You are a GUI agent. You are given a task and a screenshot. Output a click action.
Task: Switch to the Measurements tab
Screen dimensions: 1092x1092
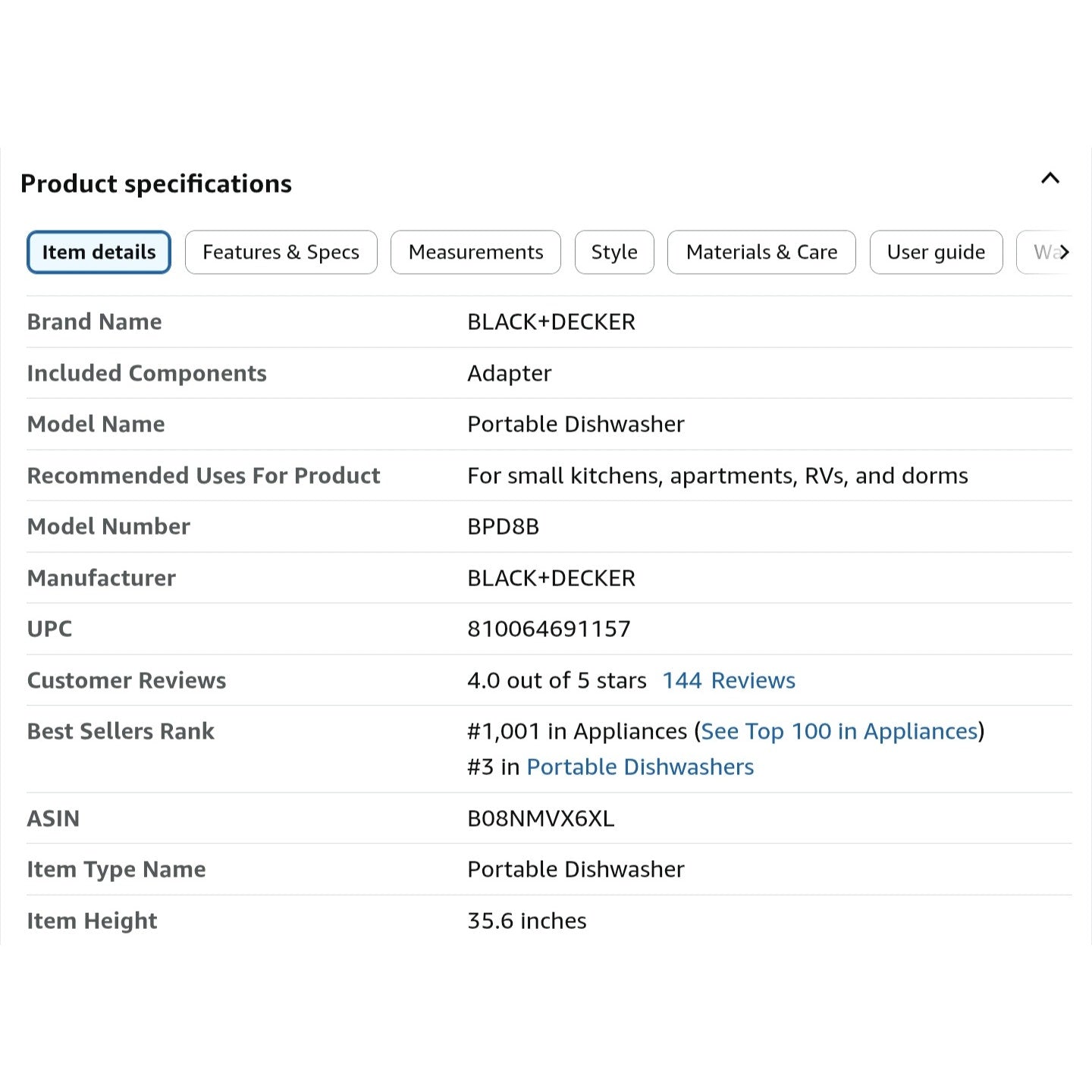475,252
